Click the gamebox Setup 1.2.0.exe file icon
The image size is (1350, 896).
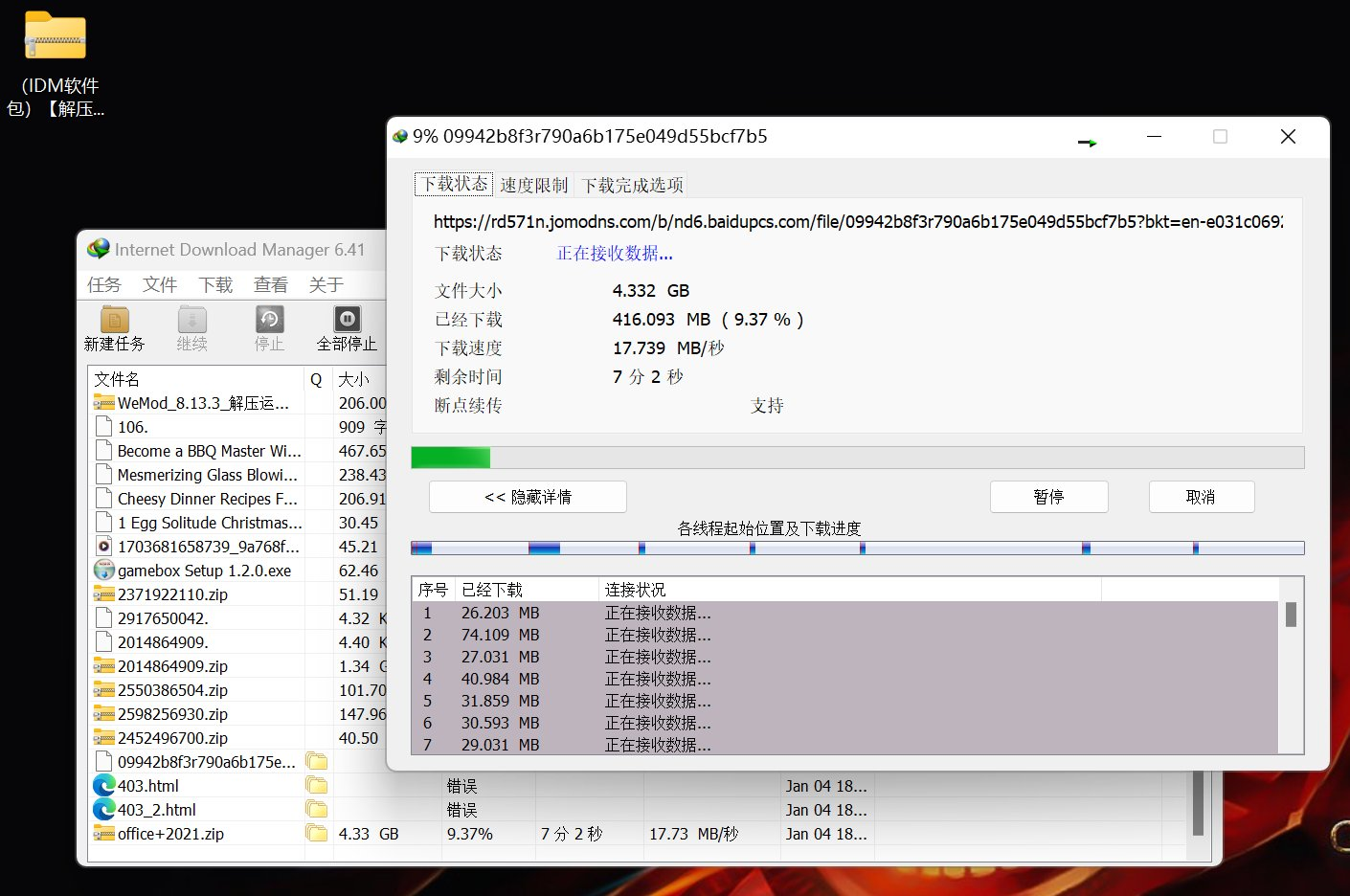[103, 571]
